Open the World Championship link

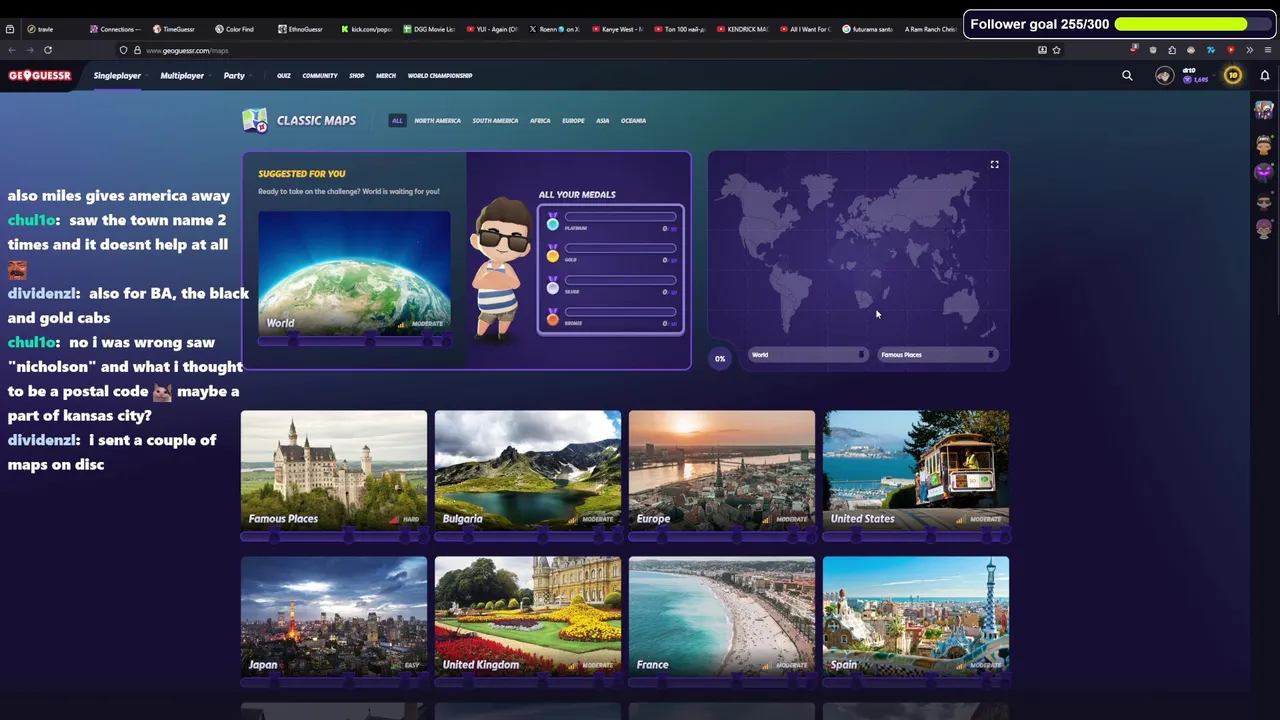click(x=440, y=76)
